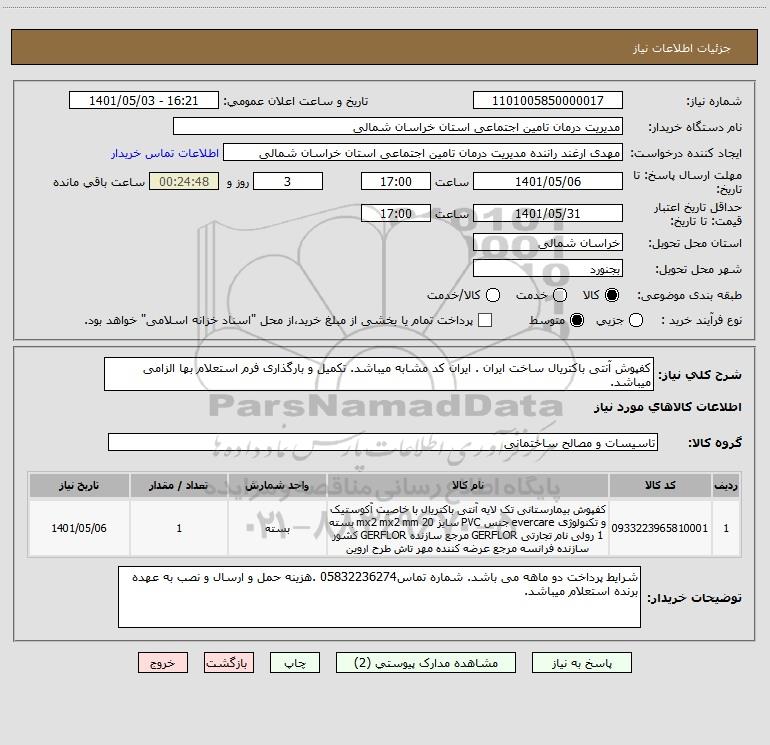Choose the متوسط purchase type radio
This screenshot has height=745, width=770.
577,320
